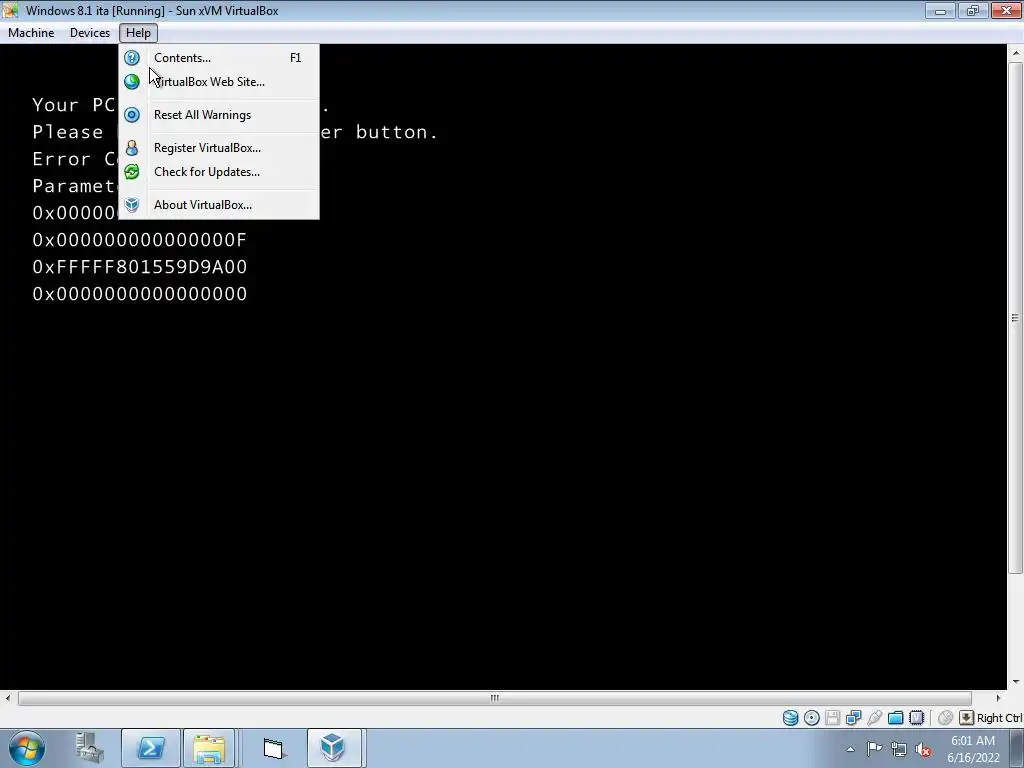This screenshot has width=1024, height=768.
Task: Open File Explorer from the taskbar
Action: point(209,748)
